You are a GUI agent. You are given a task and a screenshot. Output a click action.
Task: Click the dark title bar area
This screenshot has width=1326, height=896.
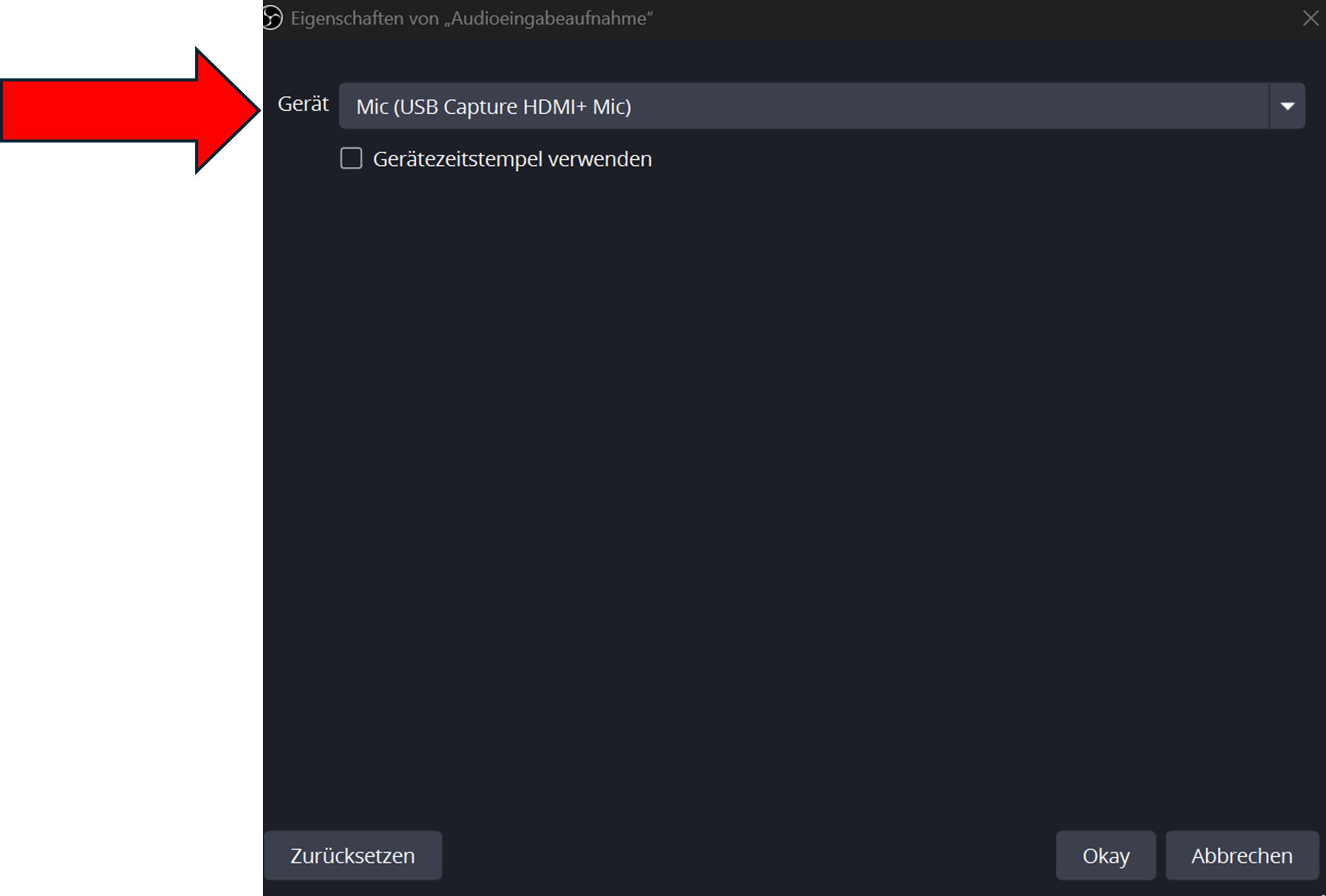[x=968, y=19]
